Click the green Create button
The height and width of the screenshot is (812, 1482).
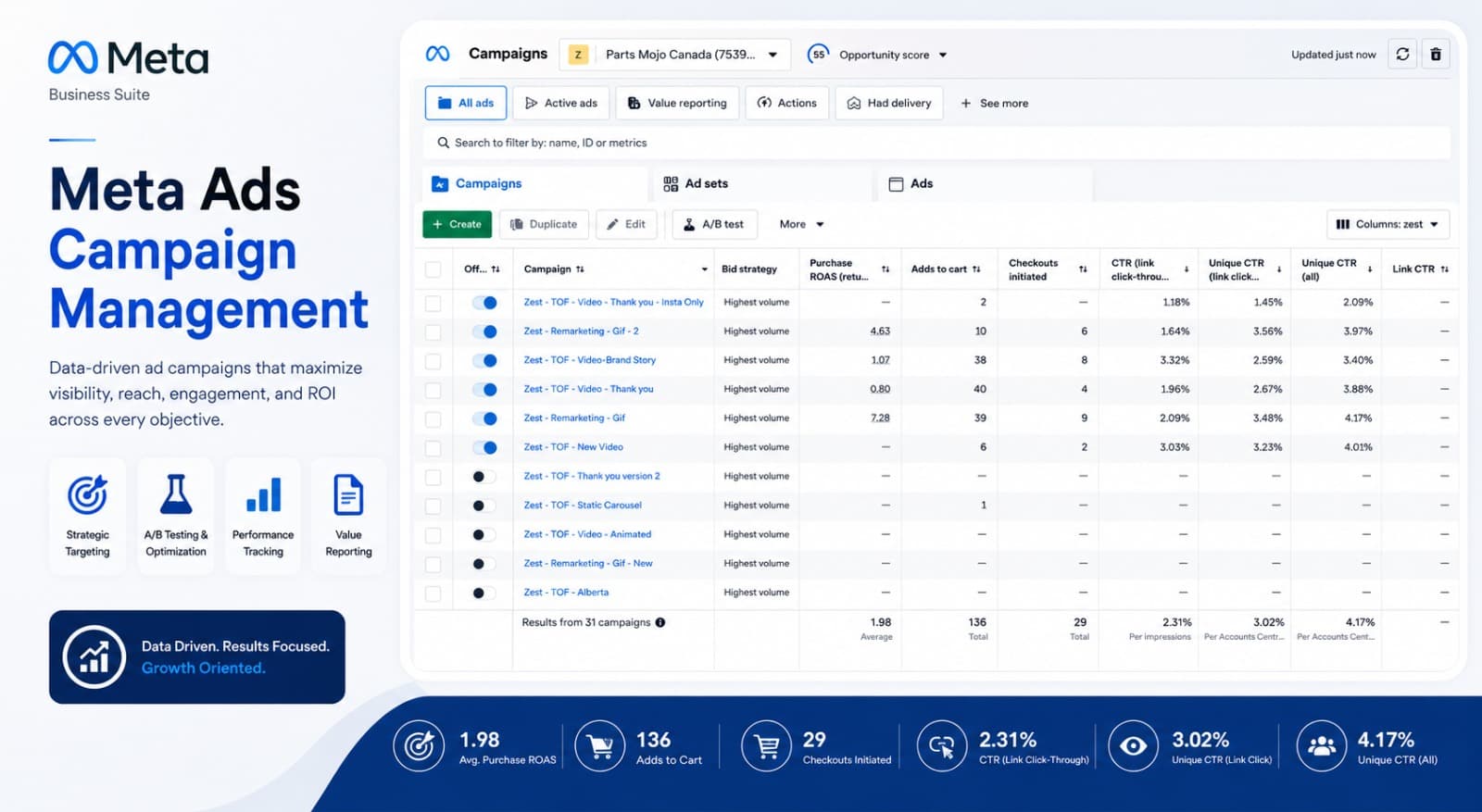[458, 224]
